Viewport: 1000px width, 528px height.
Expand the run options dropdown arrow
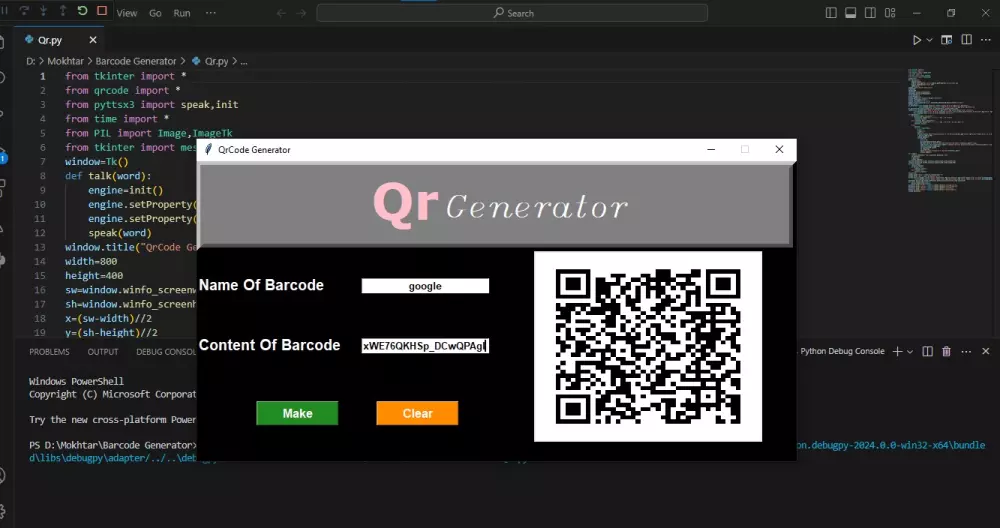tap(929, 40)
